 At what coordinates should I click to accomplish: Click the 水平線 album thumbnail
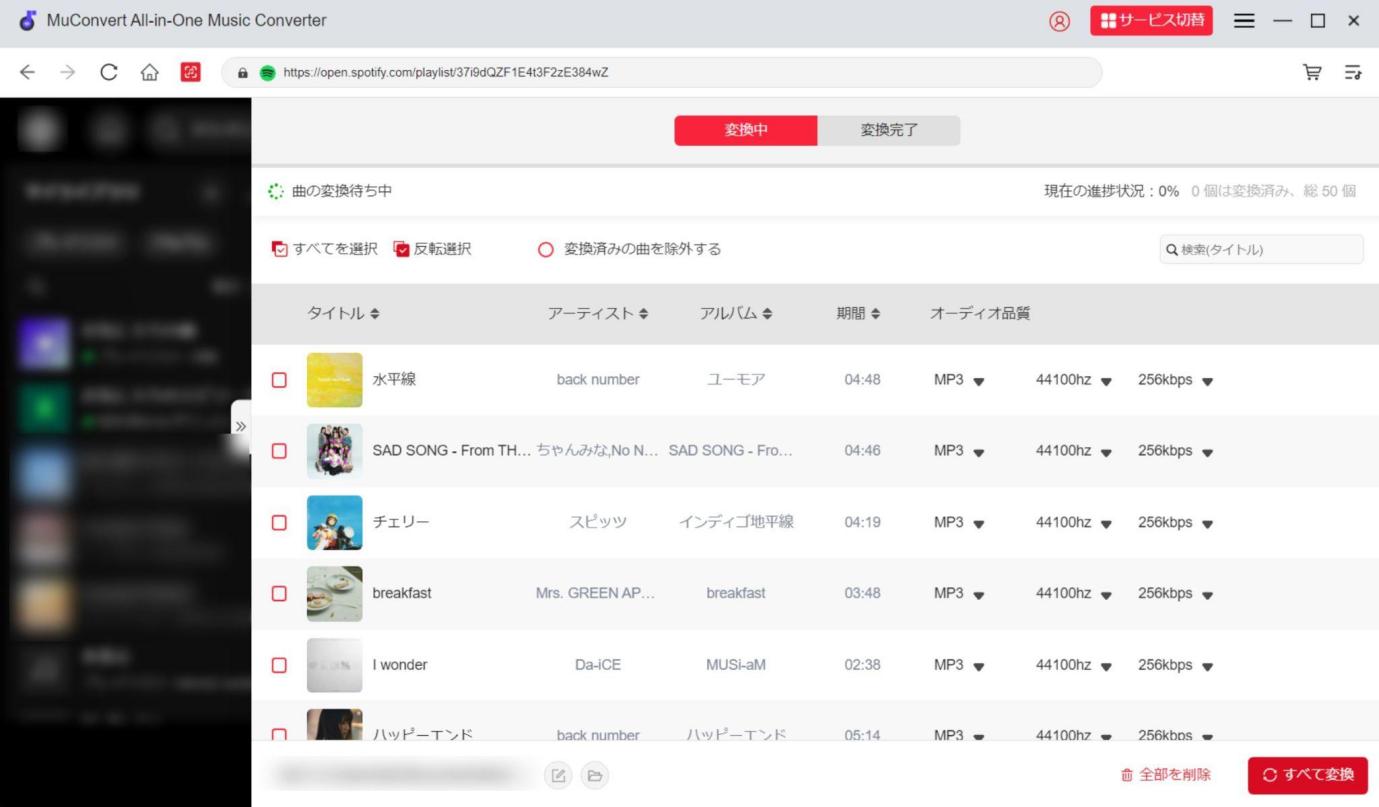(x=334, y=380)
